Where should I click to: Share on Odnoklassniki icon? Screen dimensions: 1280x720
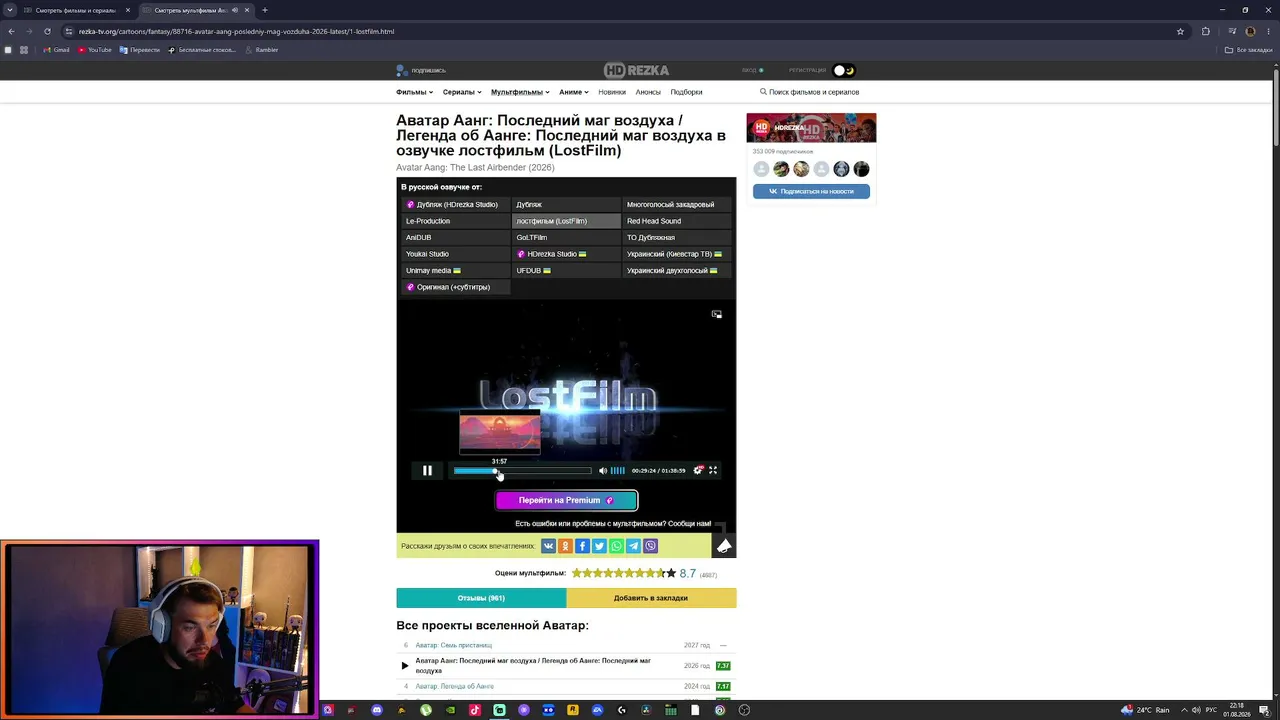[x=565, y=546]
